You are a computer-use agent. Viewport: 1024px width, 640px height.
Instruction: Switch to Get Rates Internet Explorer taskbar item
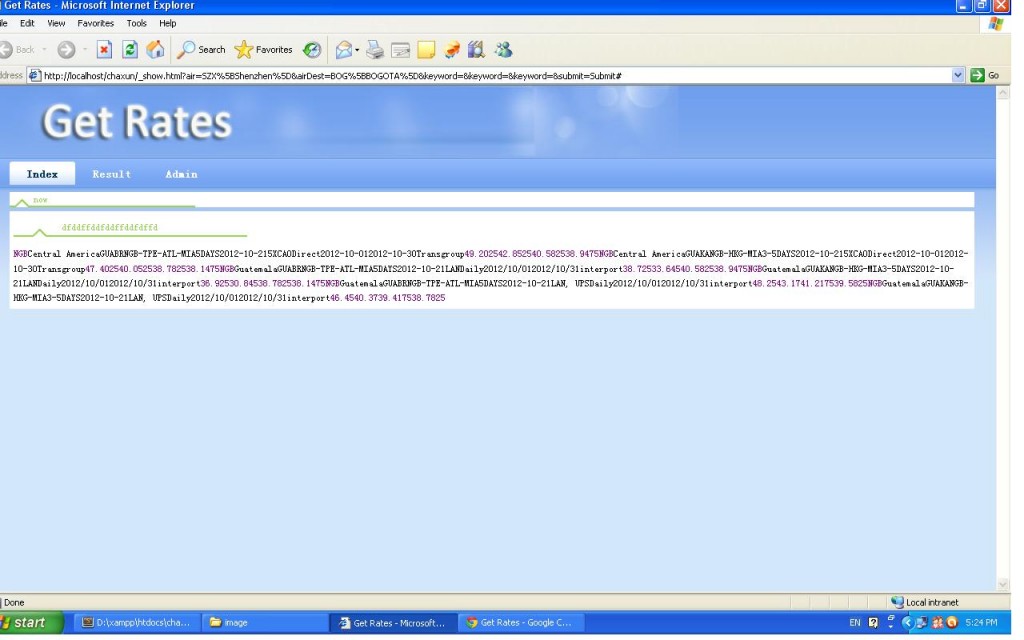[392, 623]
